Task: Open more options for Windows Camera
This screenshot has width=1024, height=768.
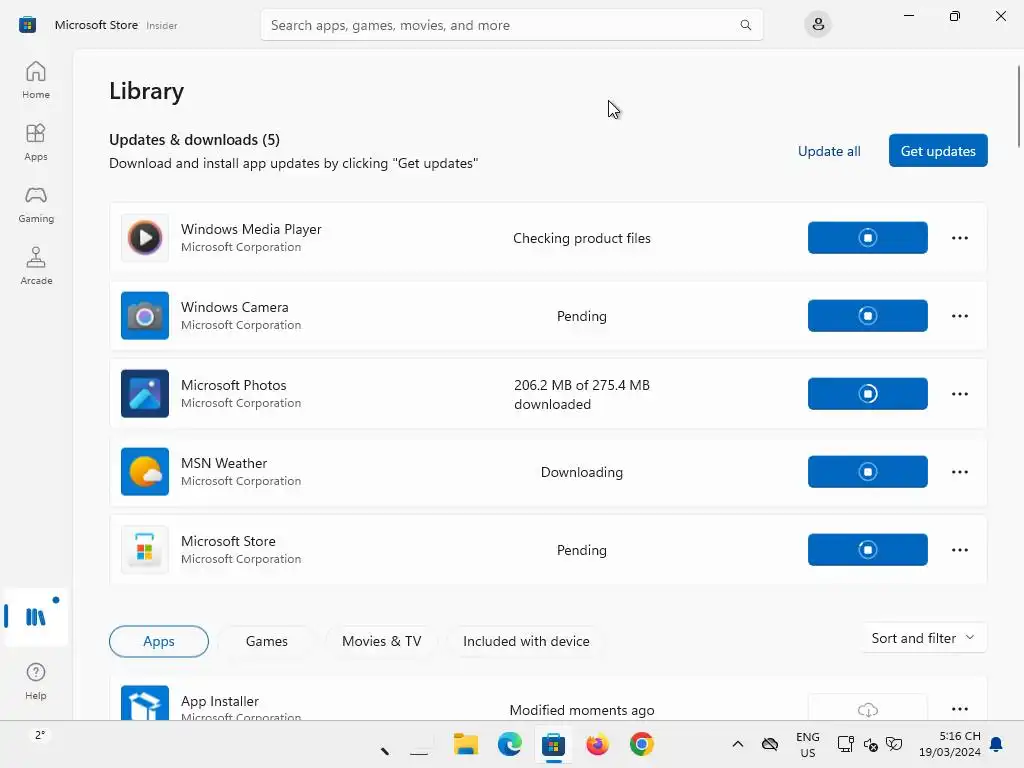Action: click(x=960, y=316)
